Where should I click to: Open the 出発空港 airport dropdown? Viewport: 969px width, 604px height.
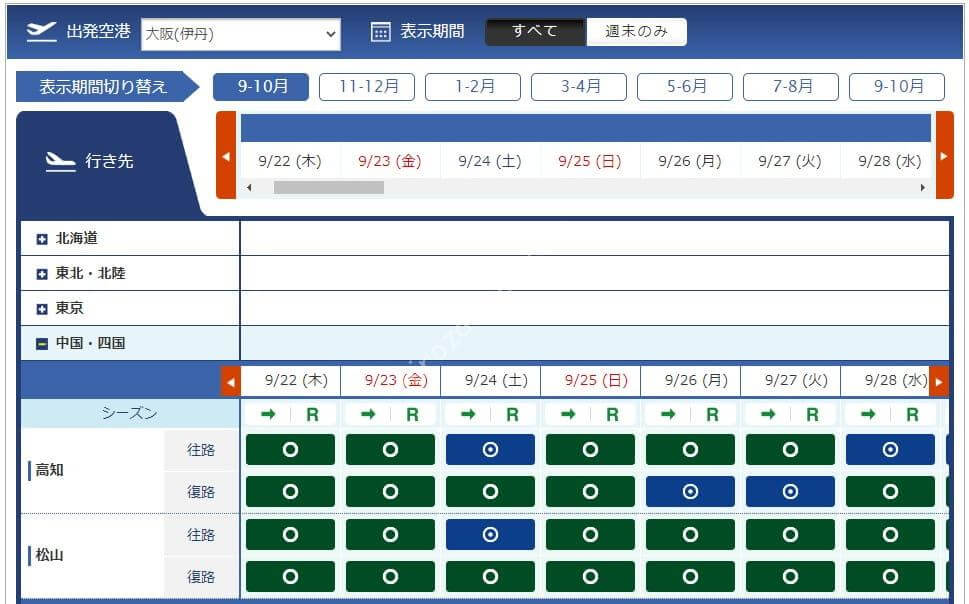(241, 34)
